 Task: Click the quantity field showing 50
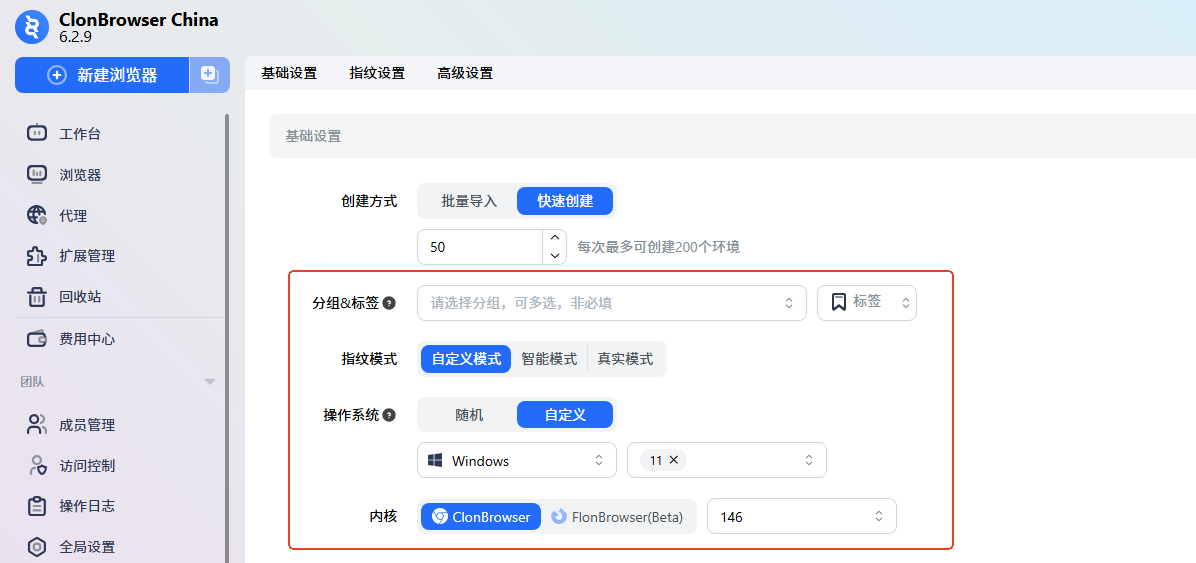pos(481,247)
